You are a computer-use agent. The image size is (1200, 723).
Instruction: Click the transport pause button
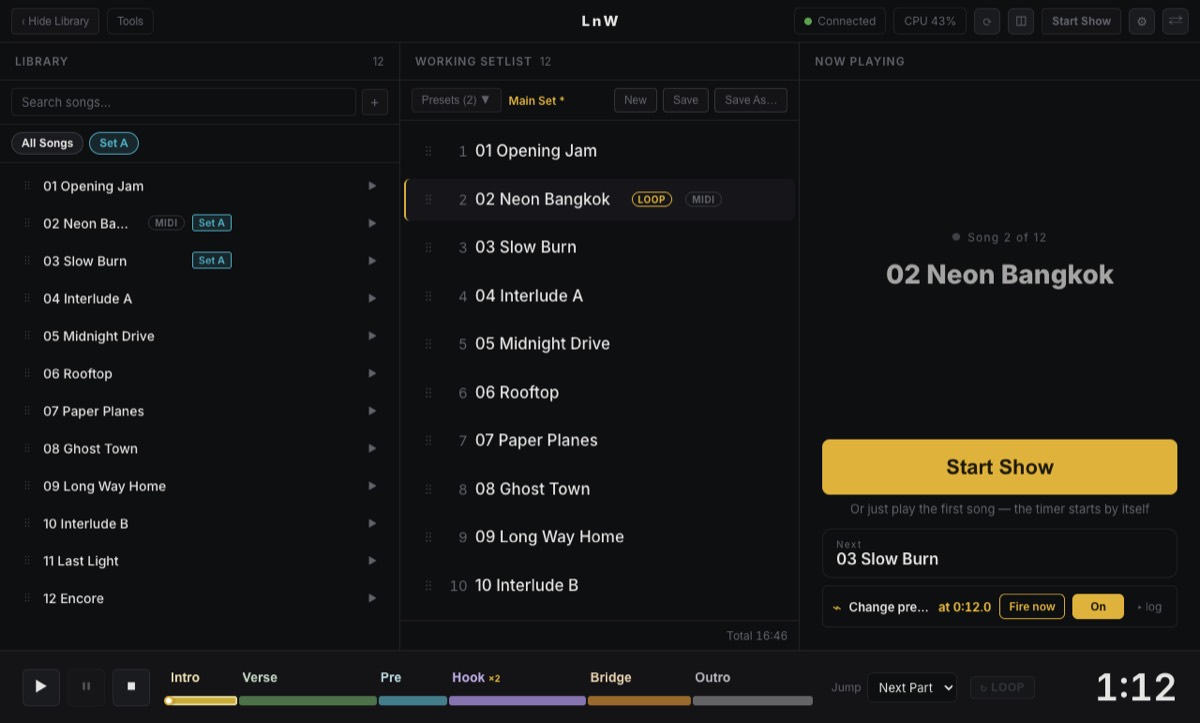coord(86,687)
